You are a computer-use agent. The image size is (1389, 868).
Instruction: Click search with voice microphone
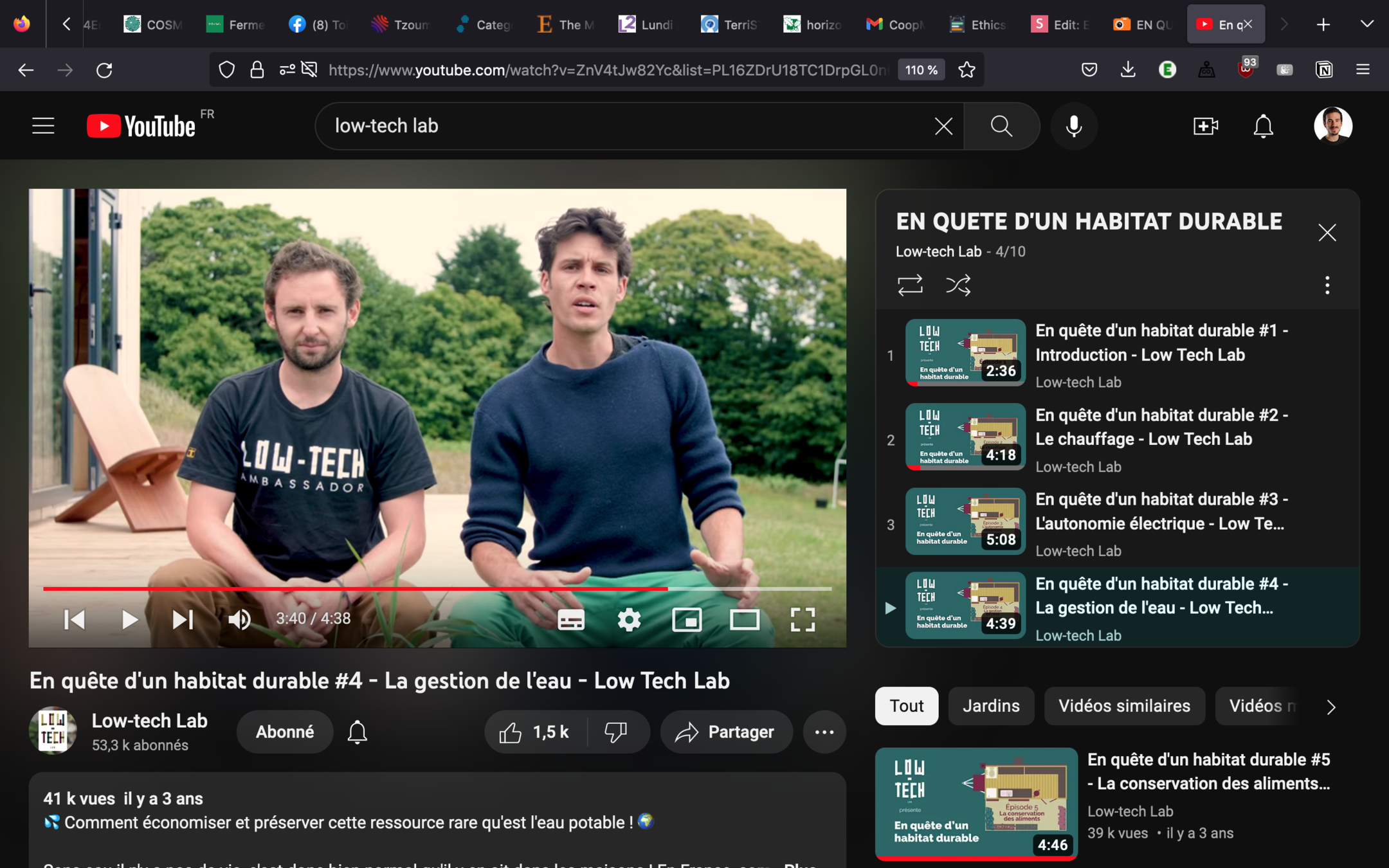1073,126
